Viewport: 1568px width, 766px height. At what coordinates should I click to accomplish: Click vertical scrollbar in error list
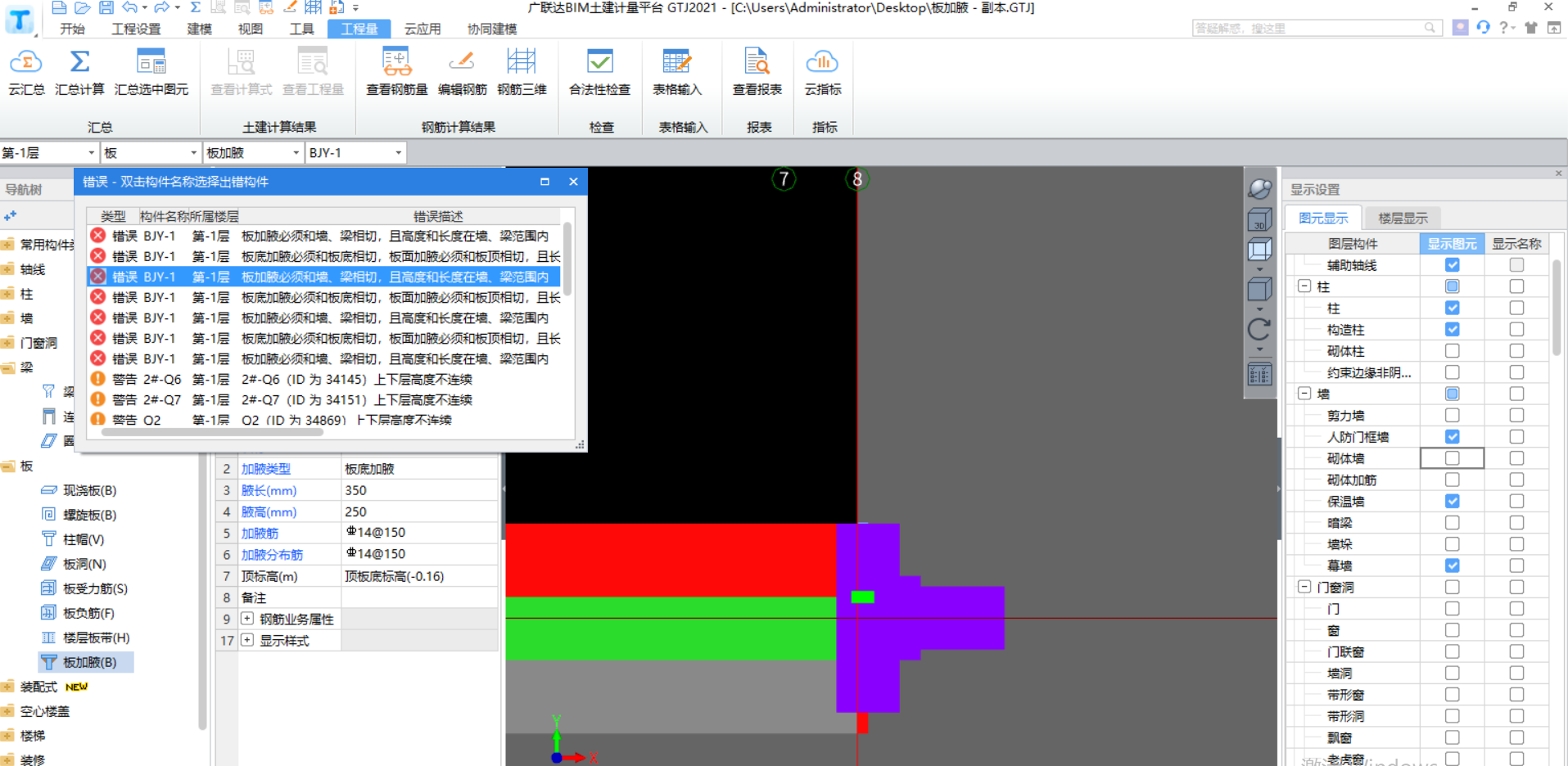[x=567, y=260]
